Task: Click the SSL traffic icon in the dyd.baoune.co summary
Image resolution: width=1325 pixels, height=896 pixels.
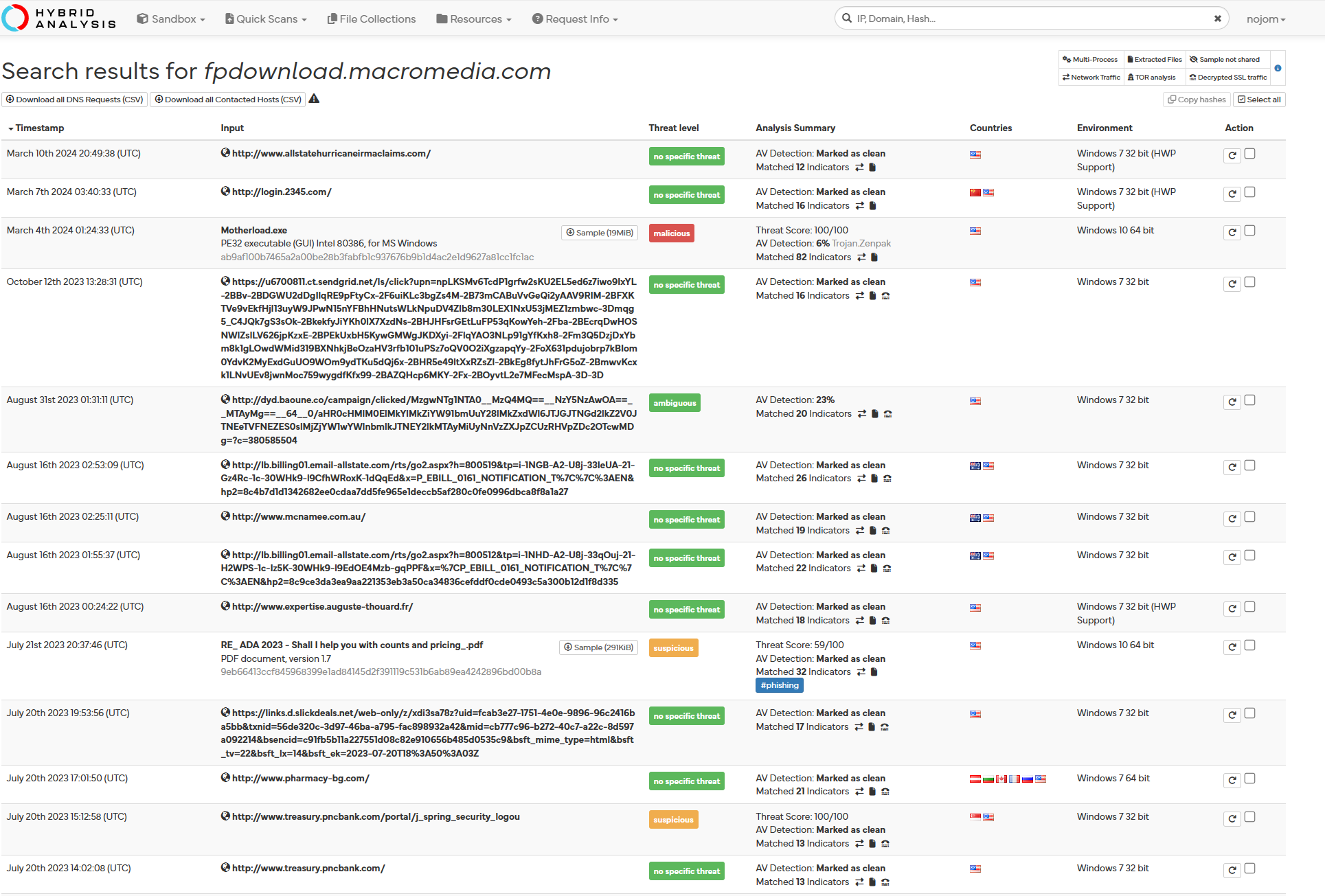Action: (x=887, y=414)
